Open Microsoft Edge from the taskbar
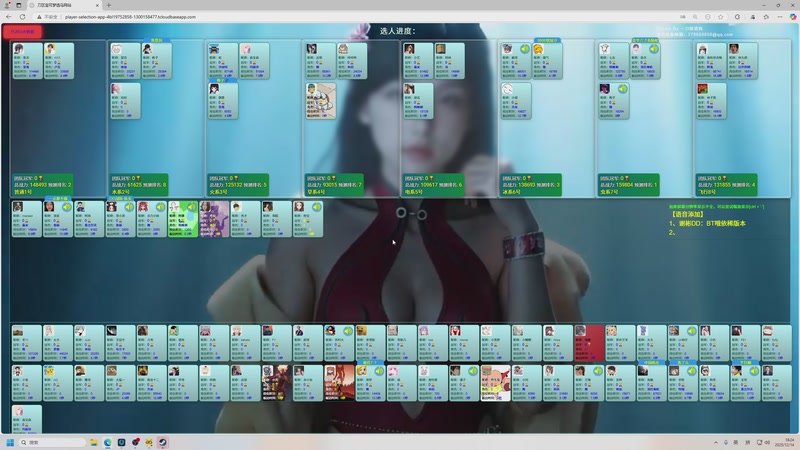 pos(108,442)
